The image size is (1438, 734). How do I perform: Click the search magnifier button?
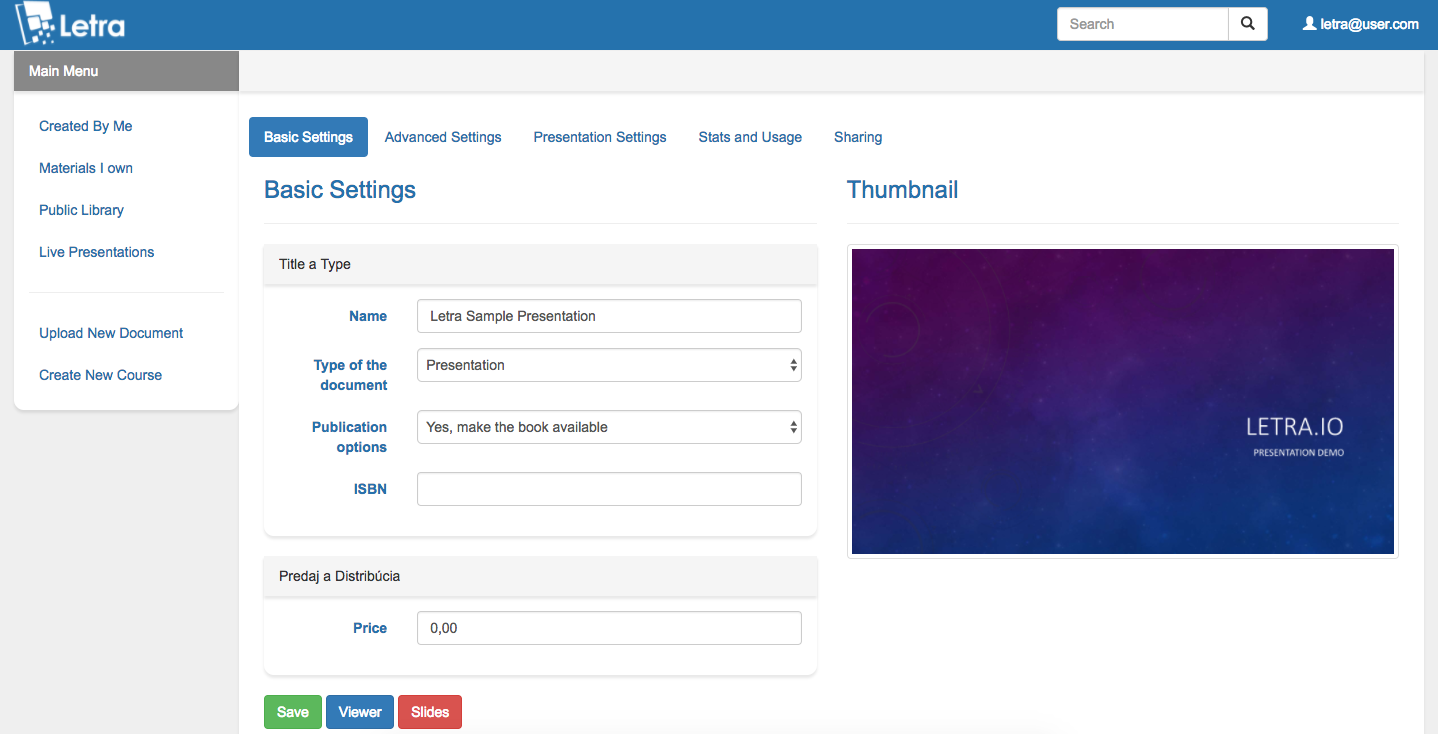pyautogui.click(x=1247, y=24)
